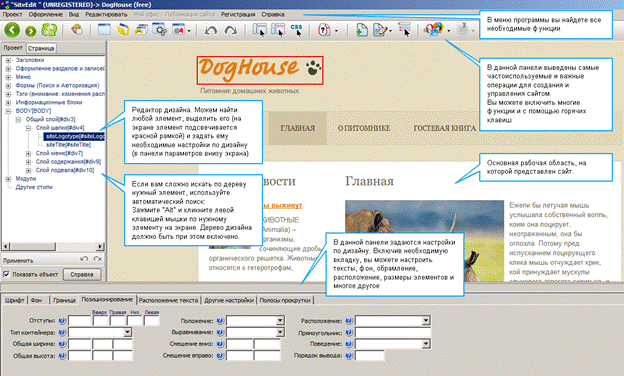The height and width of the screenshot is (376, 624).
Task: Click help icon next to Выравнивание
Action: pos(220,332)
